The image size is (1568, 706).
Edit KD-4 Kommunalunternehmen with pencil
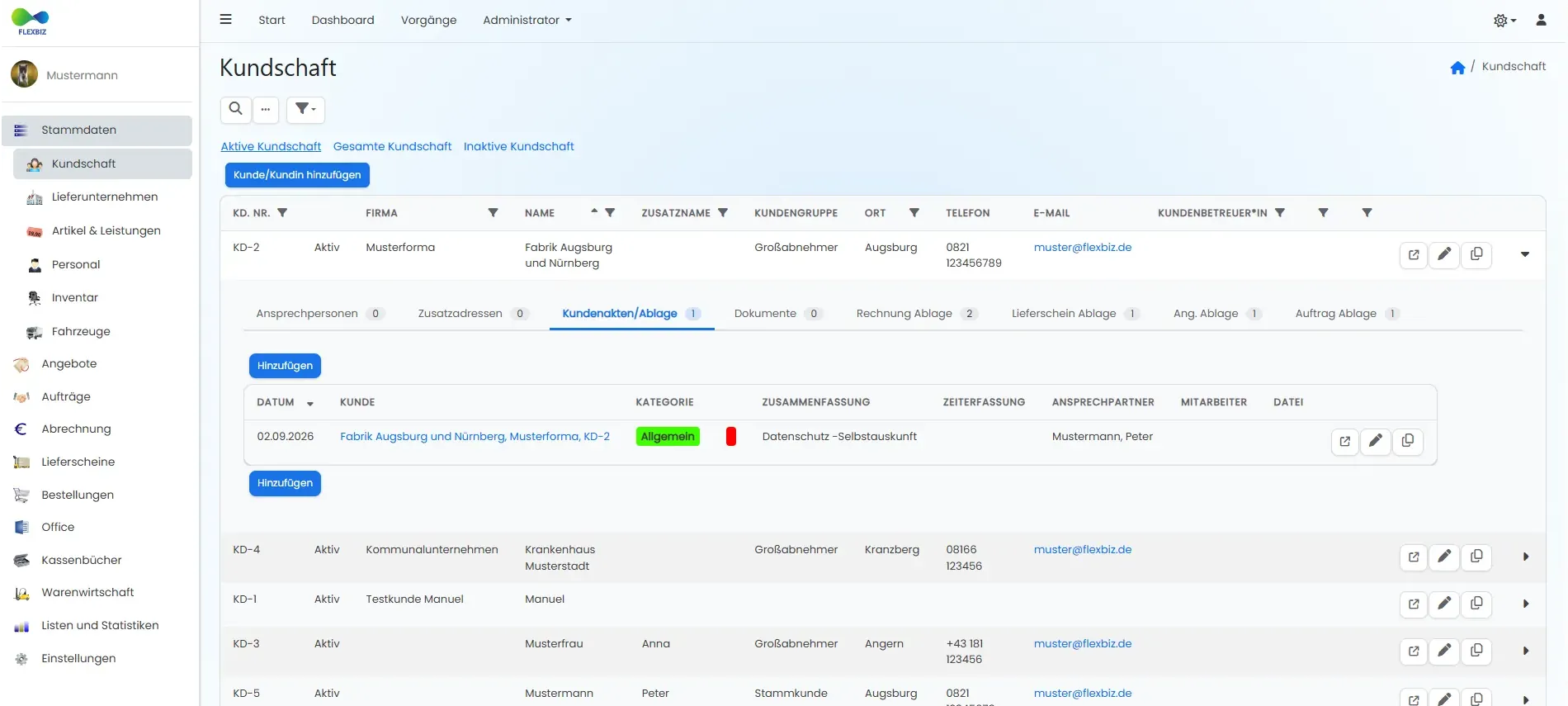[x=1444, y=557]
